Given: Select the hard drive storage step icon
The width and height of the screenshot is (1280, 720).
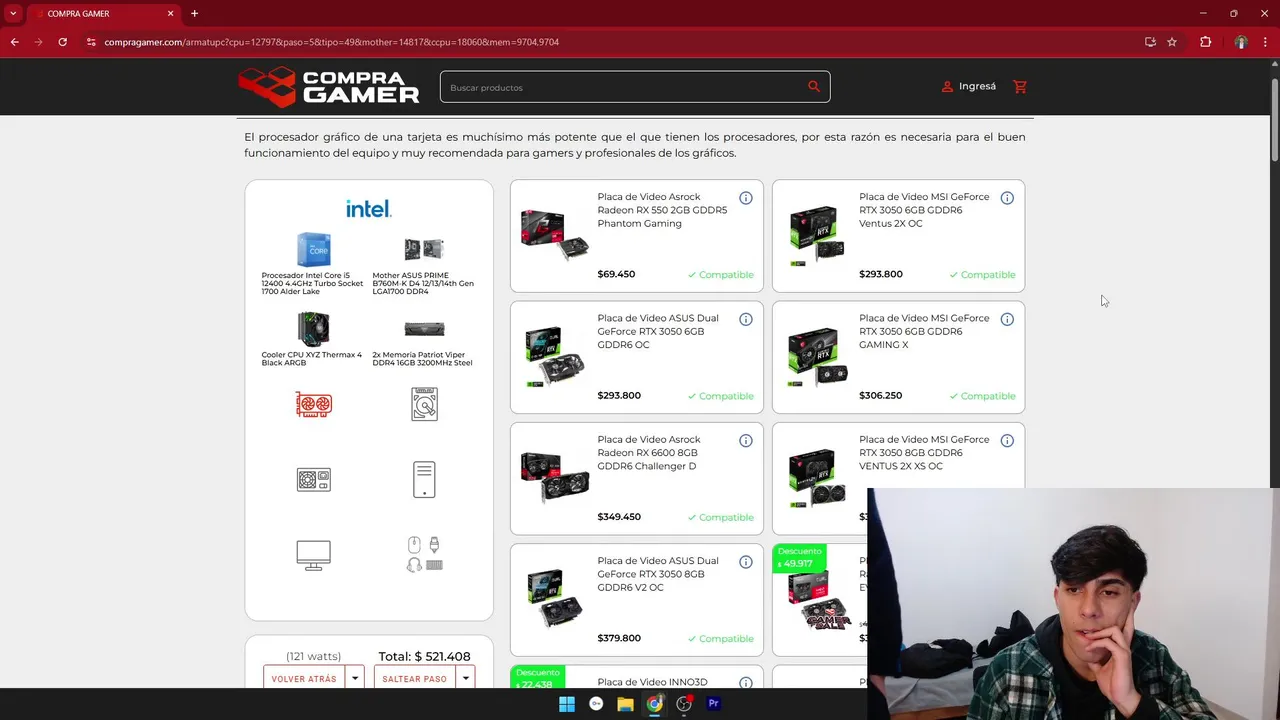Looking at the screenshot, I should click(424, 404).
